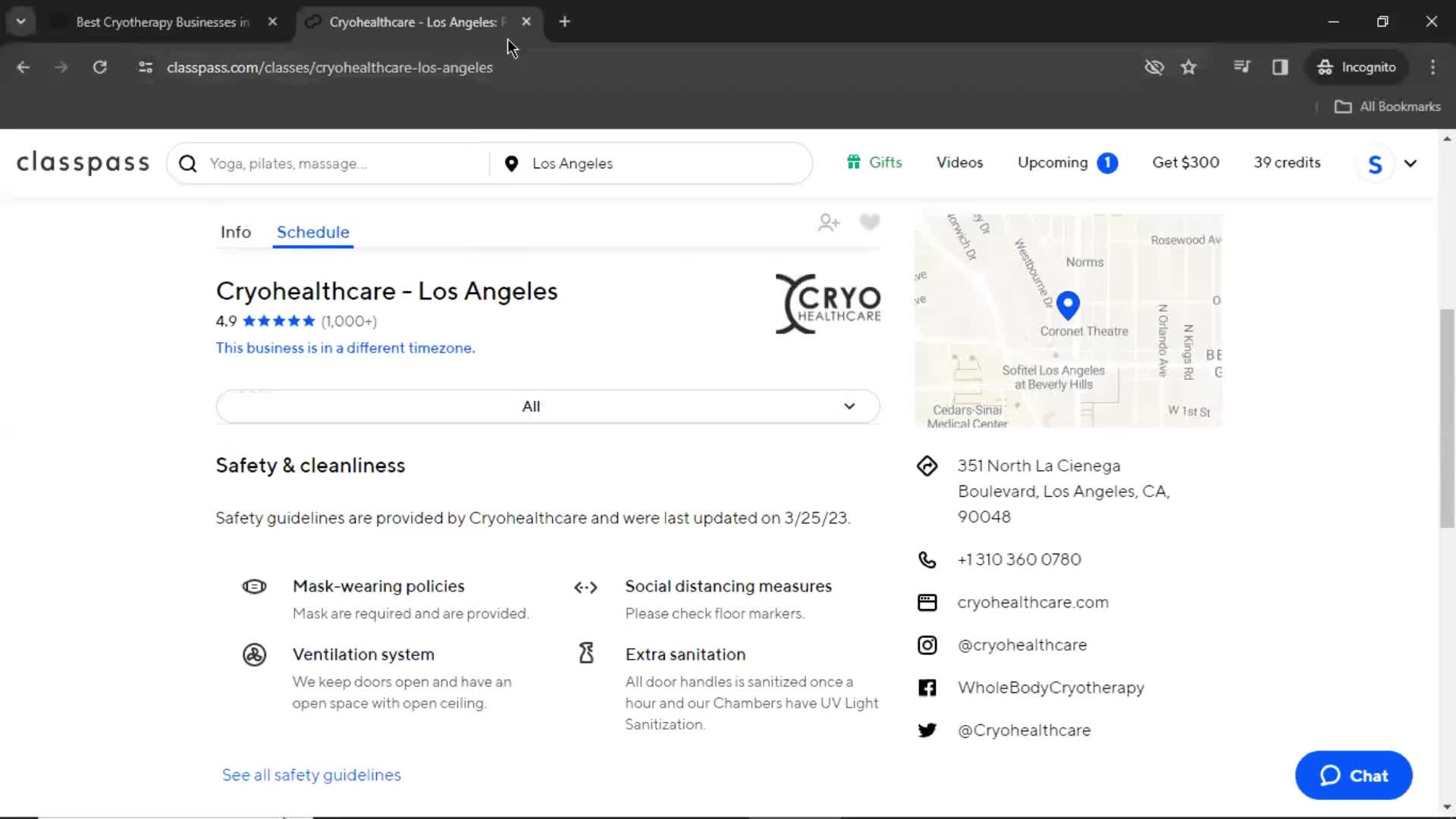
Task: Click the extra sanitation bottle icon
Action: click(586, 653)
